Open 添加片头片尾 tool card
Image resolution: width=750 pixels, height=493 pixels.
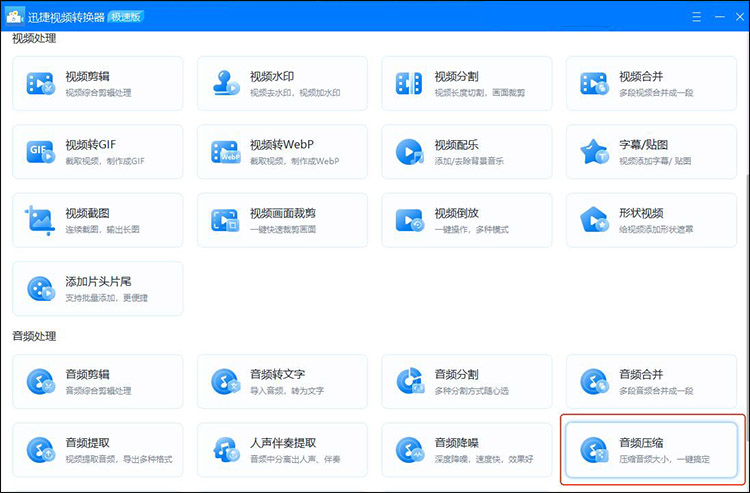point(98,289)
